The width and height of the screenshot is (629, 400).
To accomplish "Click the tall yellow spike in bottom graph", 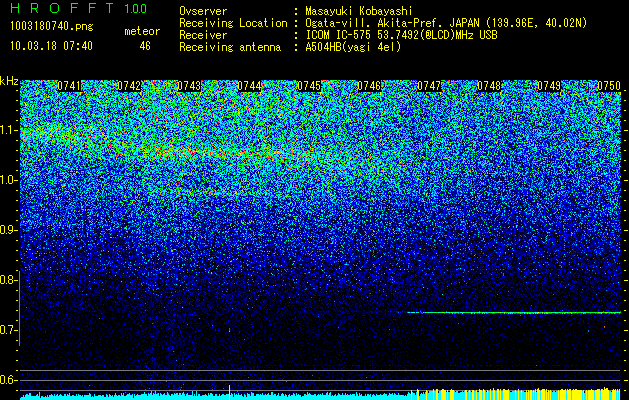I will tap(229, 392).
